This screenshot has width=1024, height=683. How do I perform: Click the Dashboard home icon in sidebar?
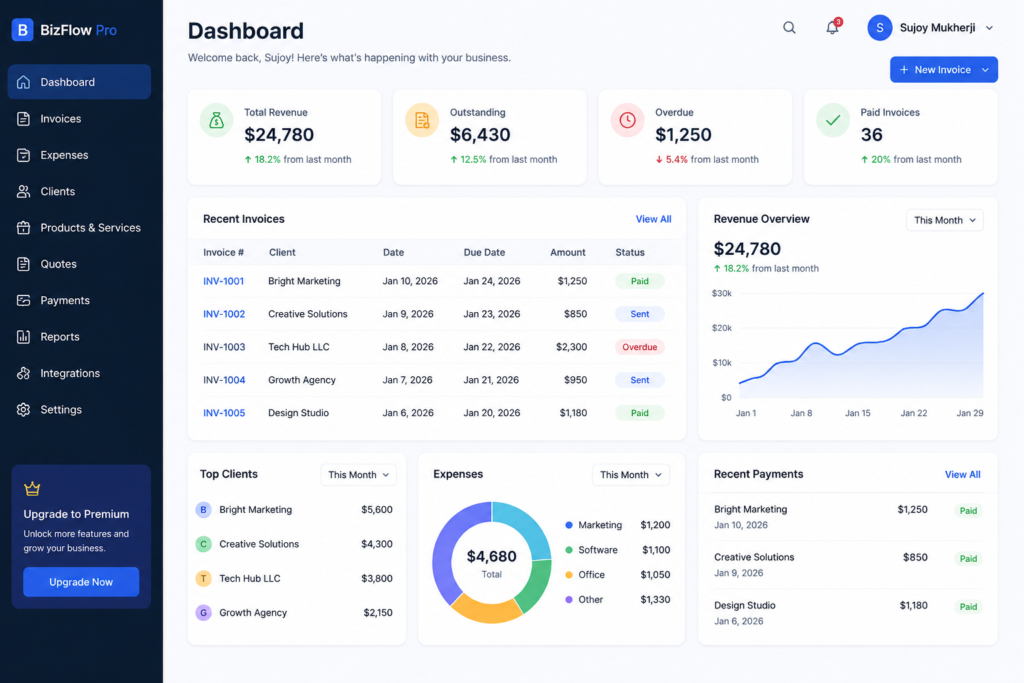pyautogui.click(x=24, y=82)
